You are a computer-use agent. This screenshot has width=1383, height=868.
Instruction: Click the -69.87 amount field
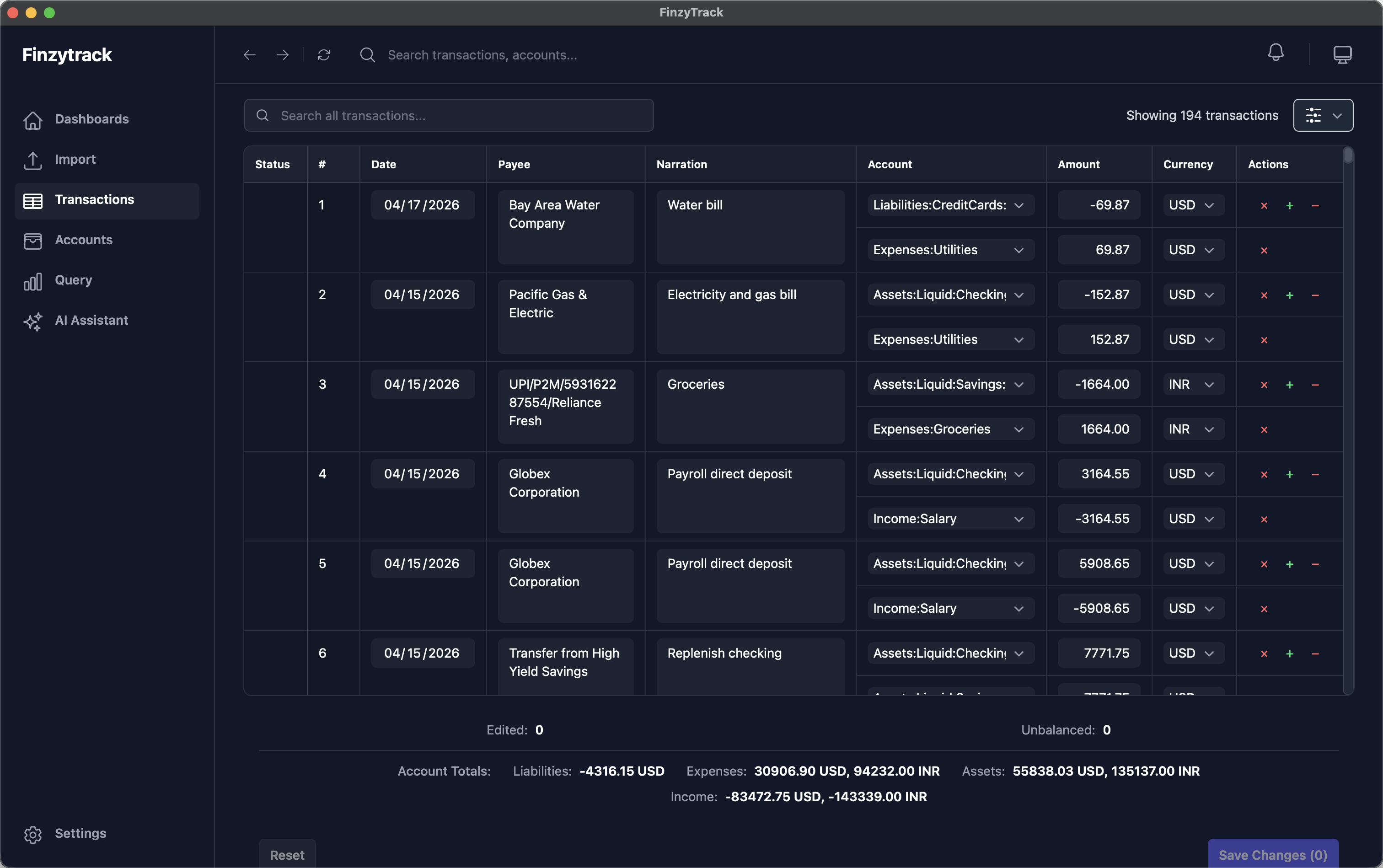click(x=1098, y=205)
